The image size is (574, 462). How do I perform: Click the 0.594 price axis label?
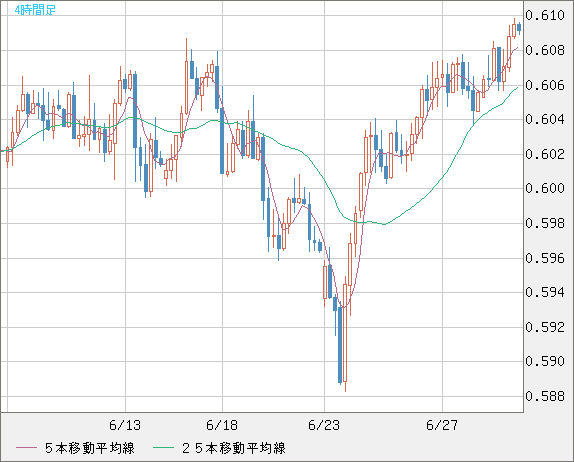tap(545, 292)
